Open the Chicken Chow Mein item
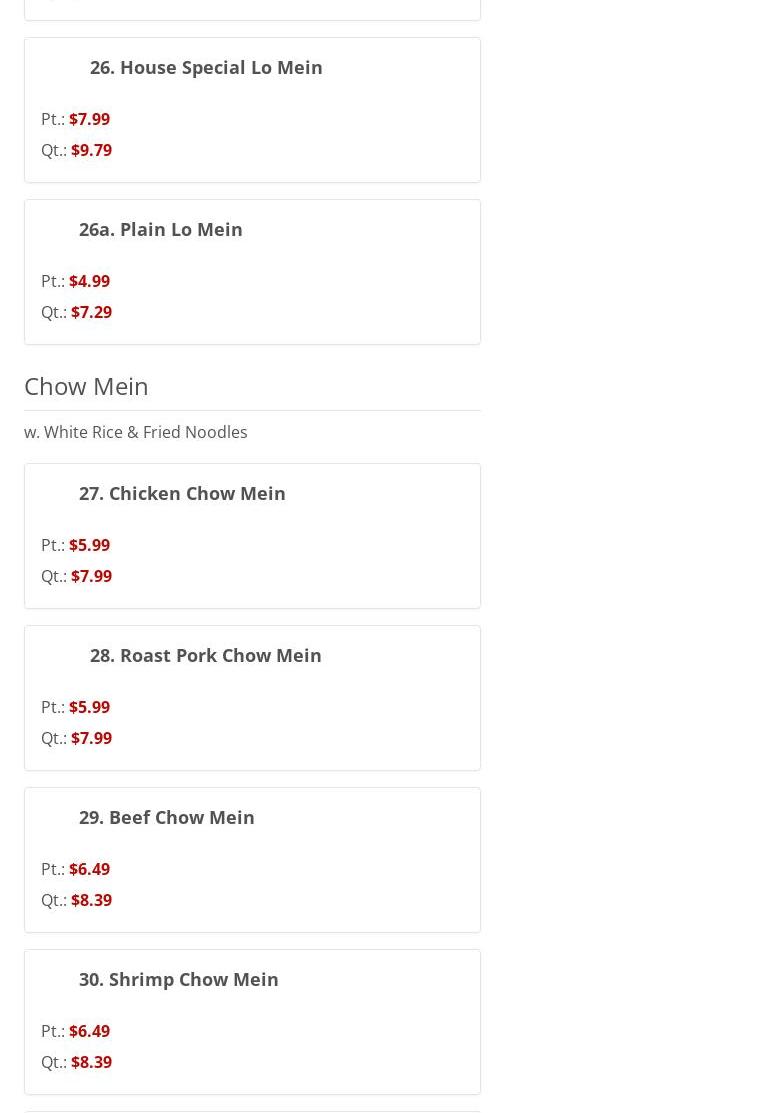The width and height of the screenshot is (770, 1113). (182, 493)
